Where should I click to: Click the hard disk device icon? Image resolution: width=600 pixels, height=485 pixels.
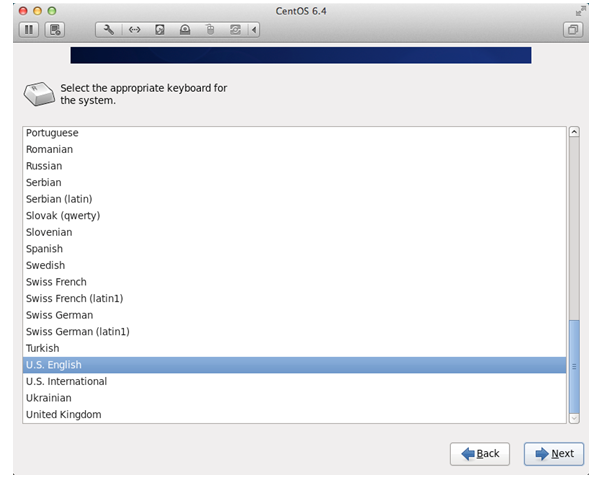click(160, 30)
